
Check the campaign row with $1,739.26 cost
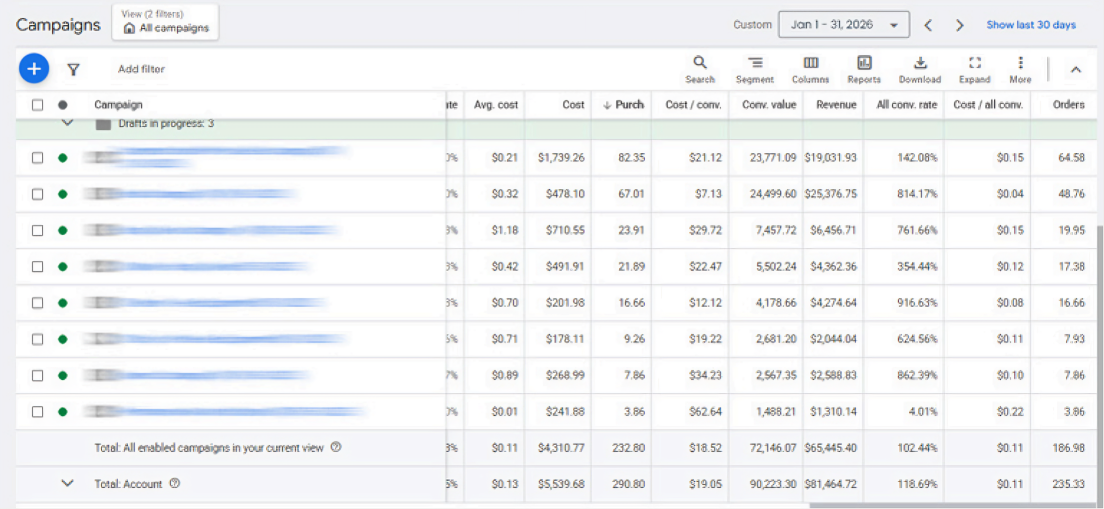pyautogui.click(x=38, y=158)
